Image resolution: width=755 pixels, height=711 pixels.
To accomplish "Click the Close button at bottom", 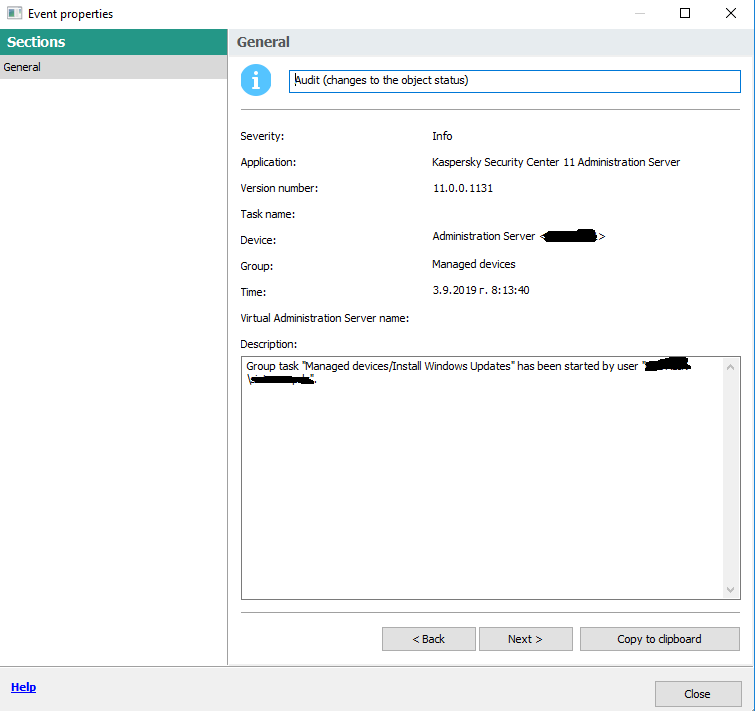I will [x=698, y=694].
